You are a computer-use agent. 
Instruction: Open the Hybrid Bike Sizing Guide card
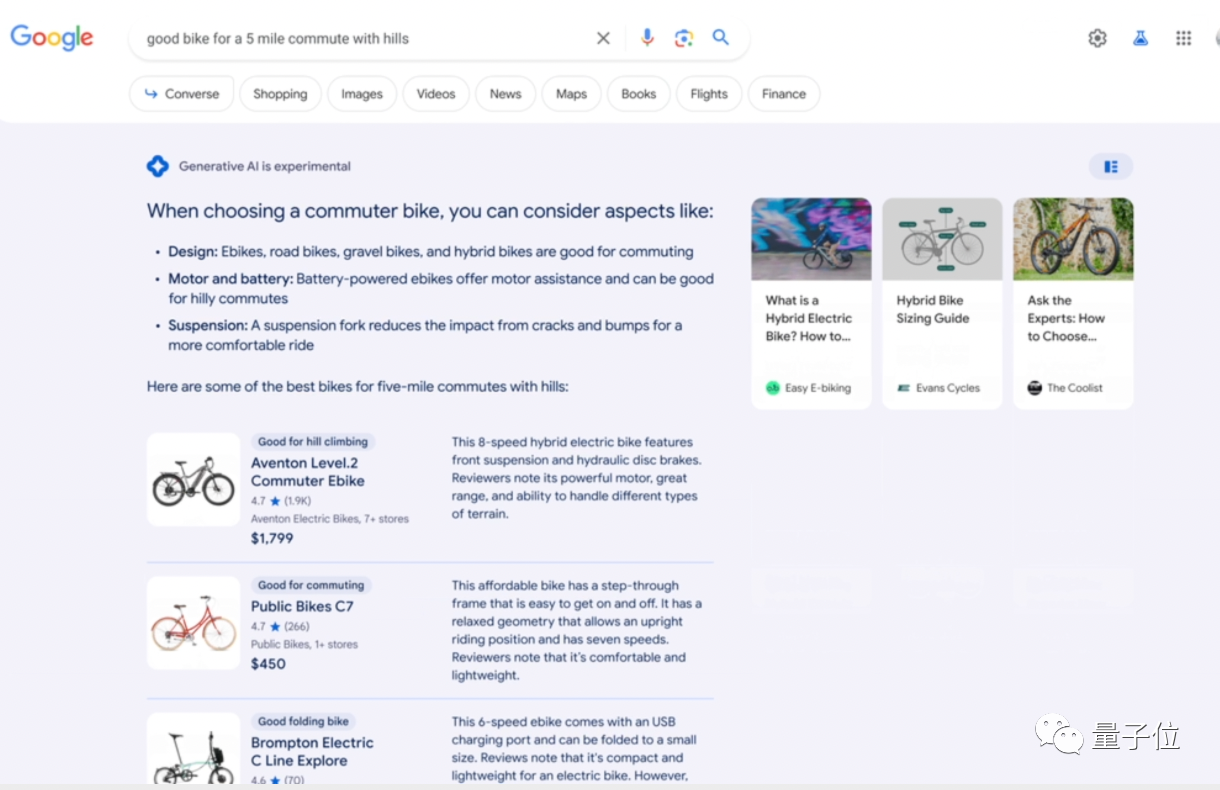[942, 303]
